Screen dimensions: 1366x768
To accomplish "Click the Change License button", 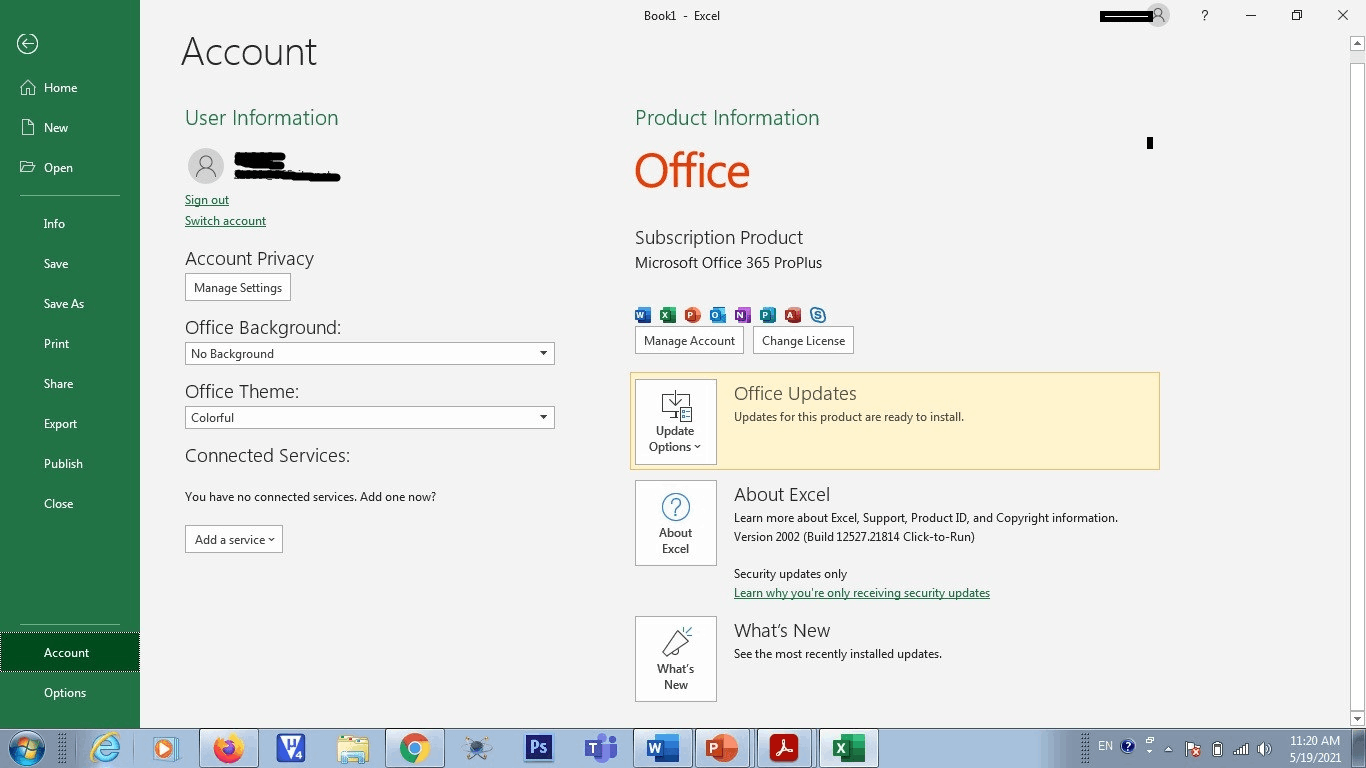I will (803, 341).
